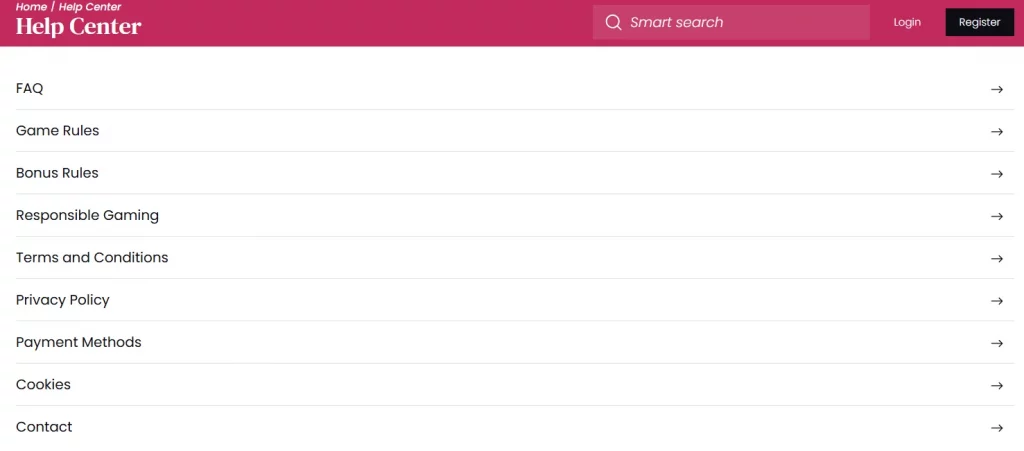
Task: Click the Login link
Action: pos(907,22)
